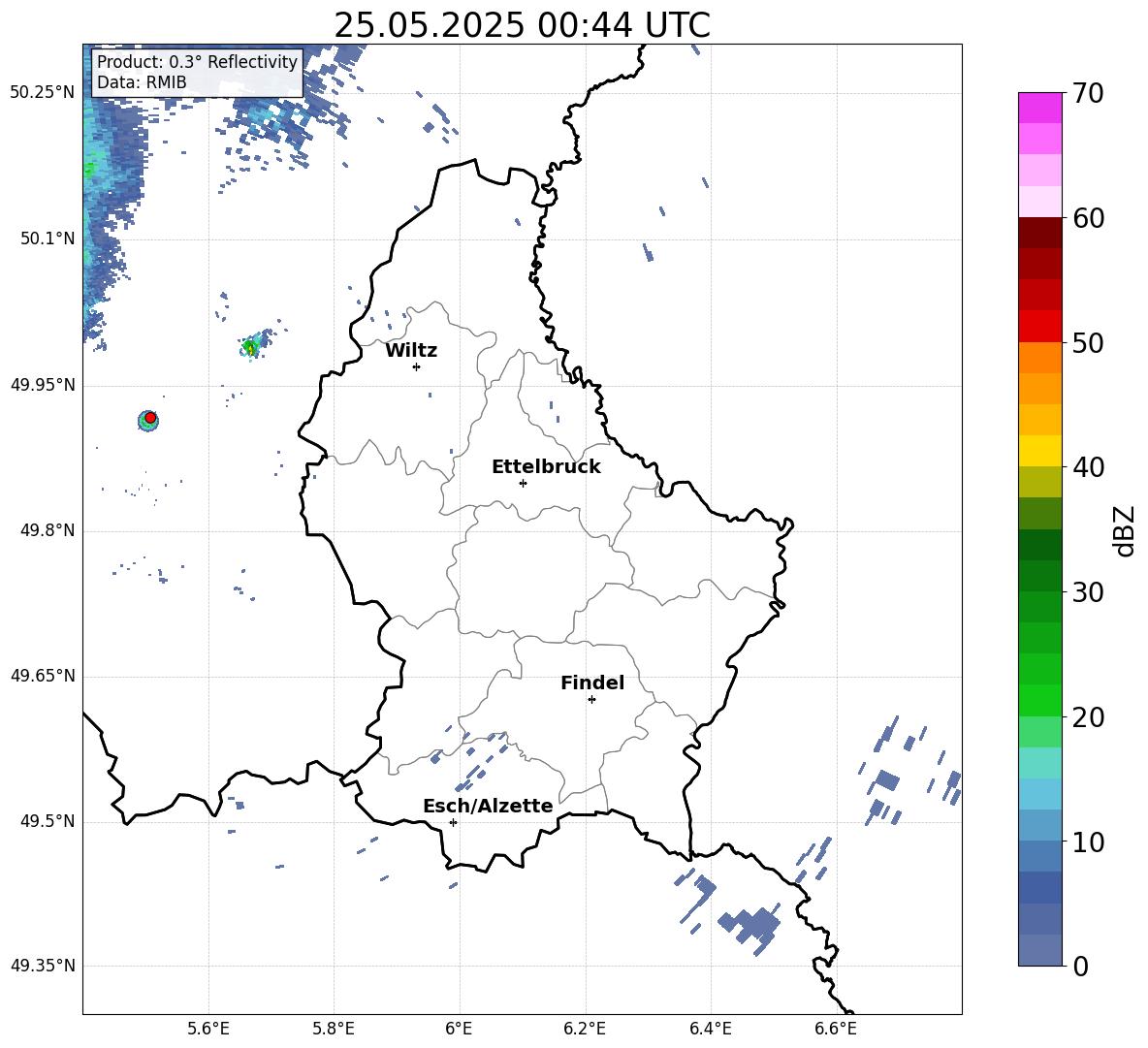Pick the dark red swatch below 60

1040,233
